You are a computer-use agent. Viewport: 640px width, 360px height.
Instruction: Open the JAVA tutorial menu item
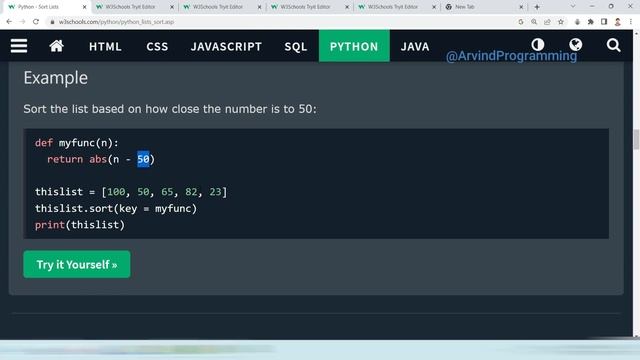tap(415, 47)
